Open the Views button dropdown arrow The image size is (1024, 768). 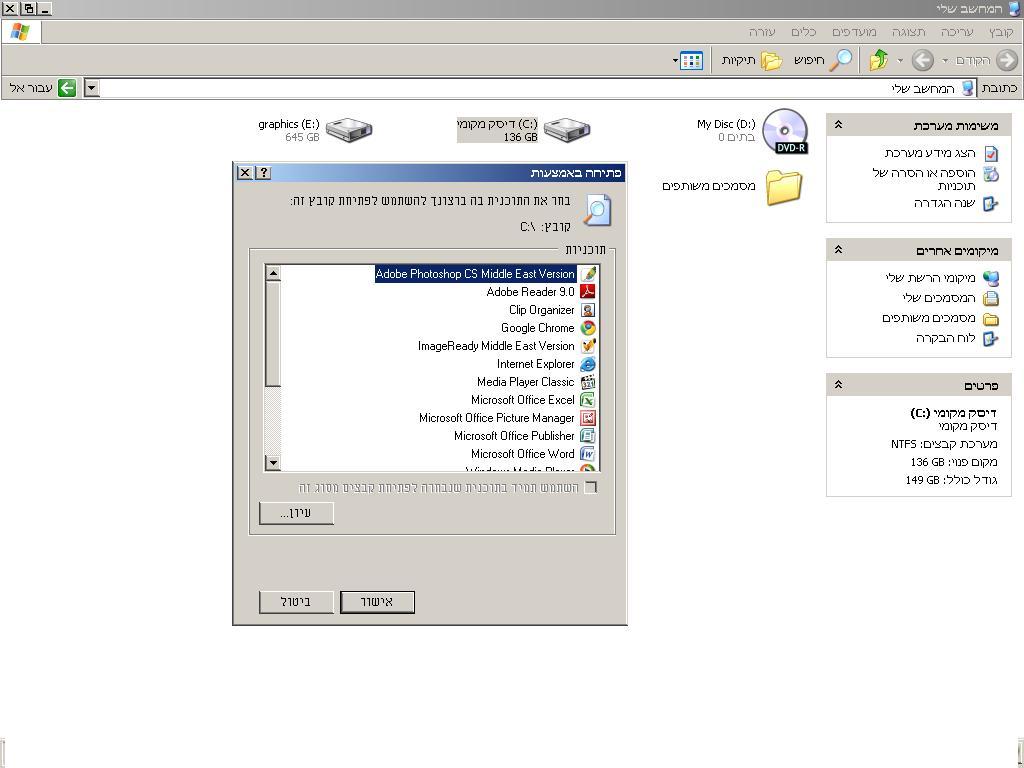tap(675, 61)
